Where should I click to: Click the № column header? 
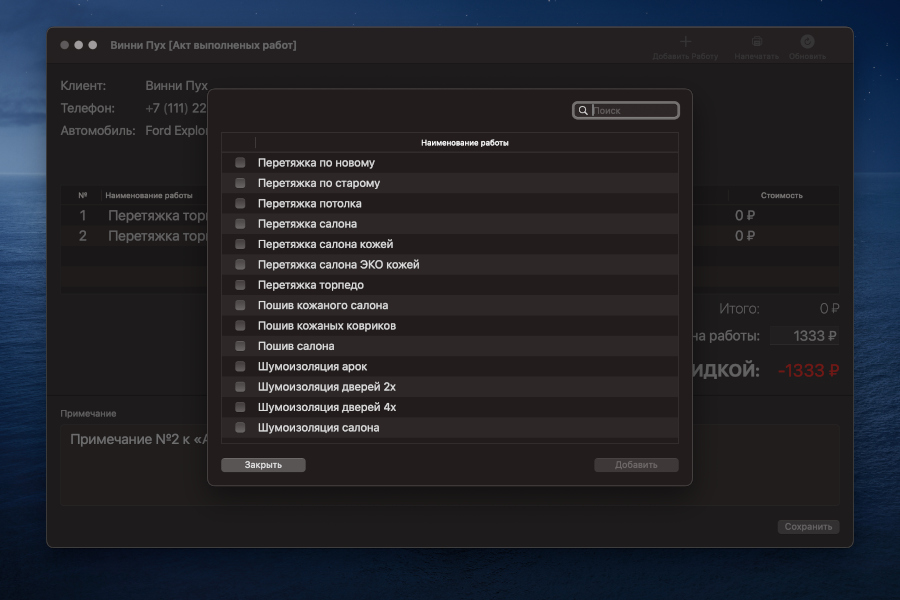(x=83, y=196)
